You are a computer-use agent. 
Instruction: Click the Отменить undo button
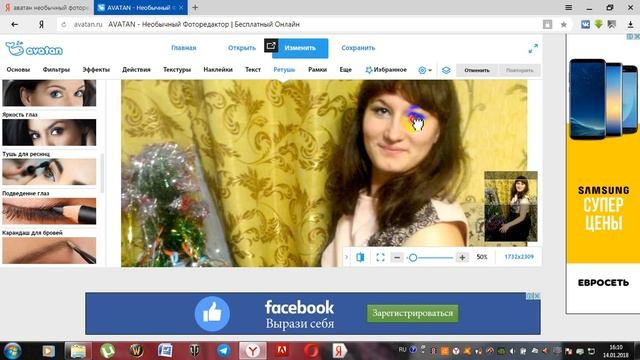(x=477, y=70)
